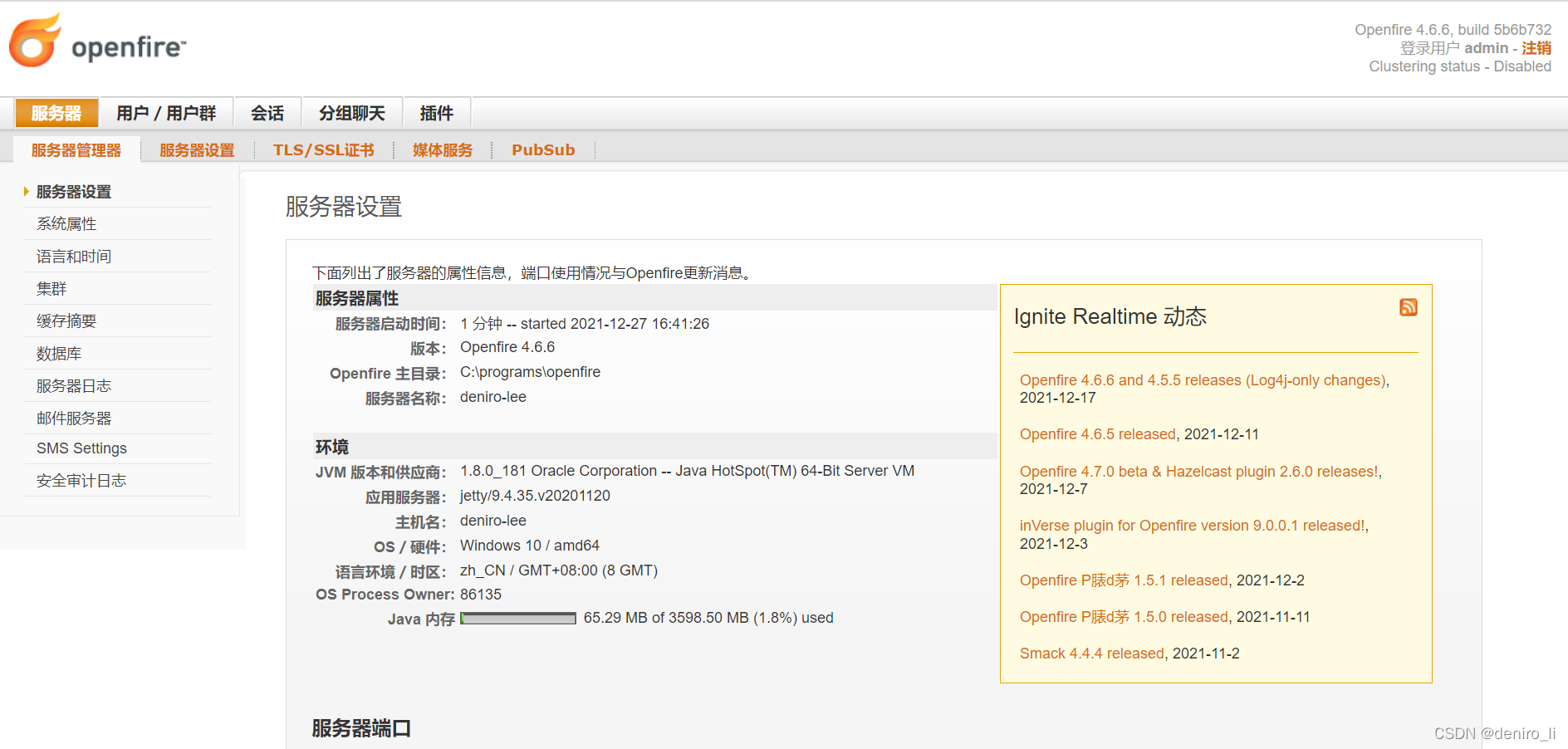The image size is (1568, 749).
Task: Click the jetty/9.4.35.v20201120 value
Action: click(x=535, y=496)
